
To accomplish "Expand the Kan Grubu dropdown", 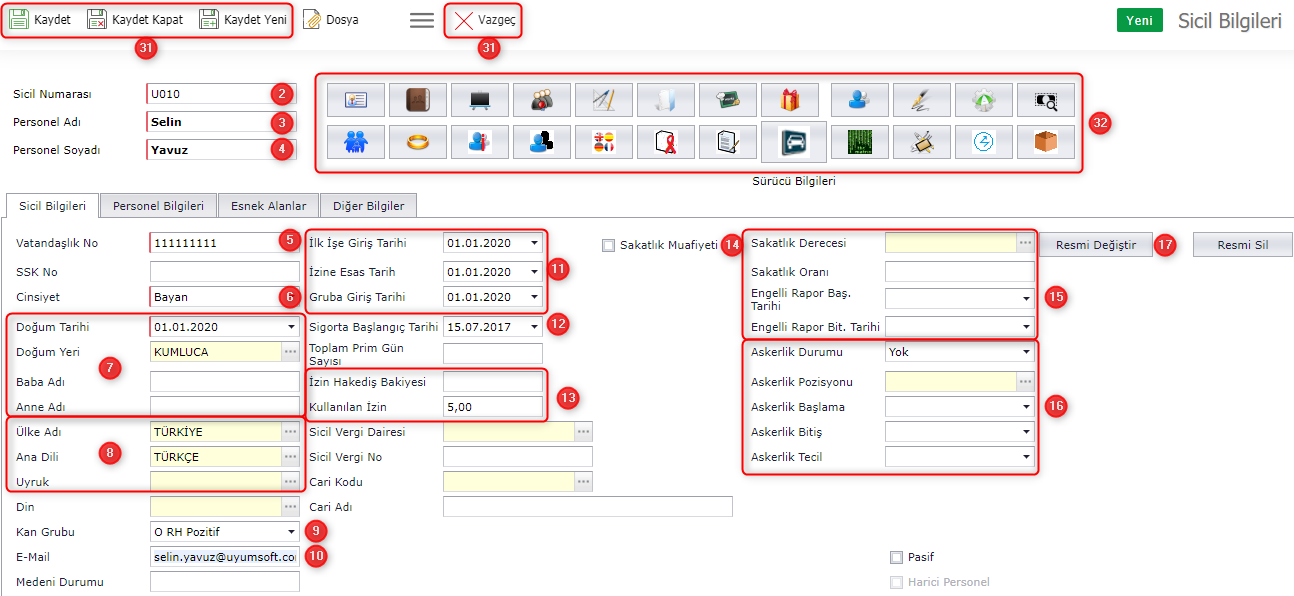I will (291, 532).
